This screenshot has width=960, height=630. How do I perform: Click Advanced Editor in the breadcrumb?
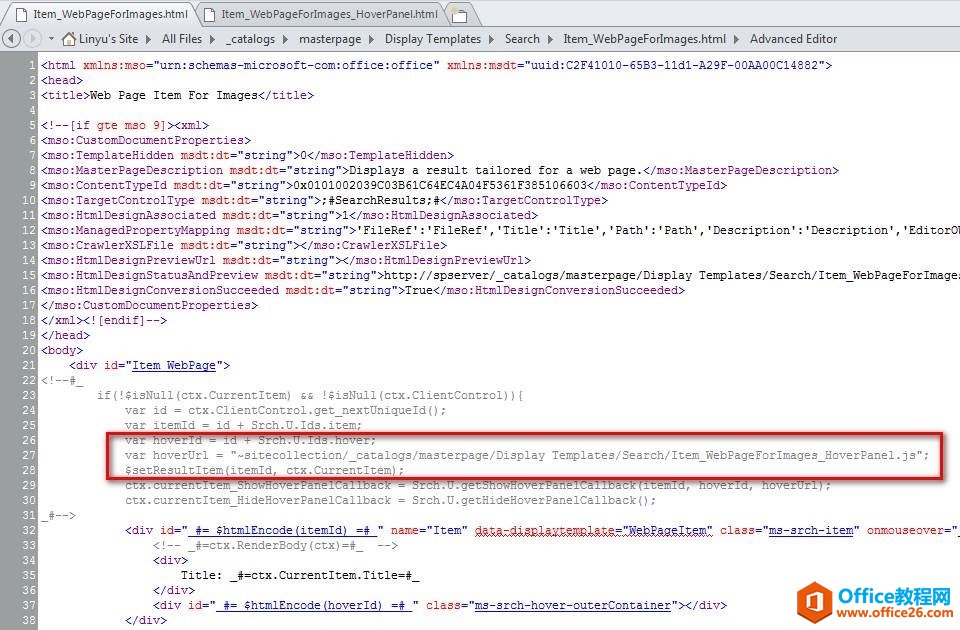pos(793,39)
